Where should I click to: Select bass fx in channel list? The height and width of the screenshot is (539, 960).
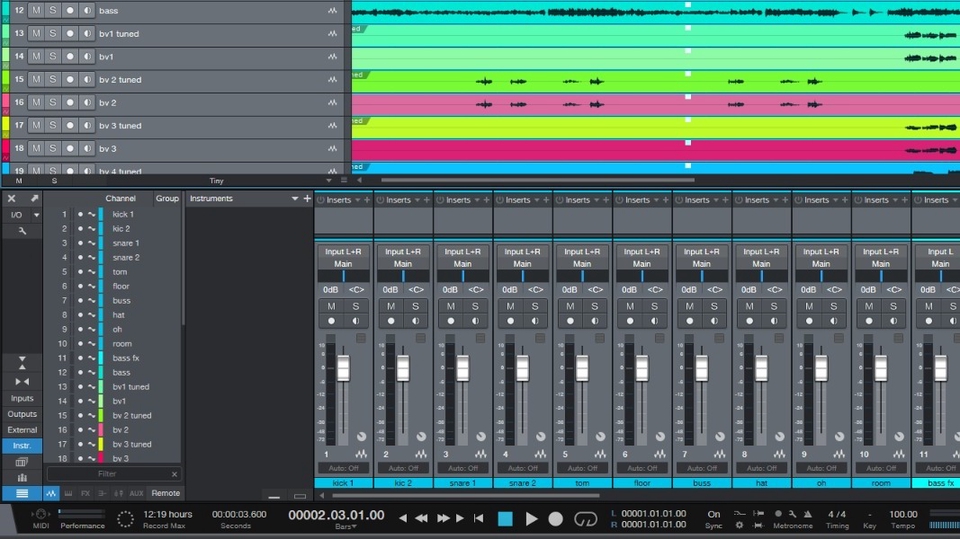tap(126, 358)
